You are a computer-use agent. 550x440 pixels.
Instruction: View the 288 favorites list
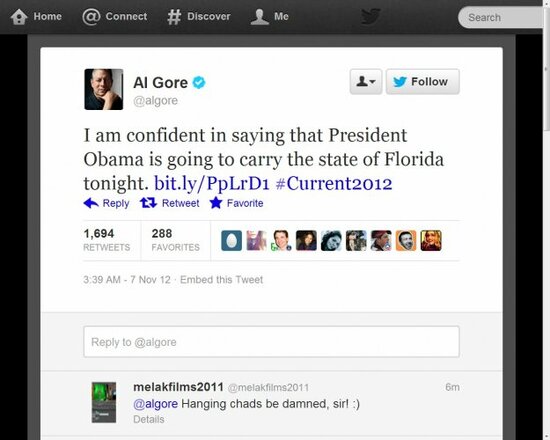pos(175,240)
